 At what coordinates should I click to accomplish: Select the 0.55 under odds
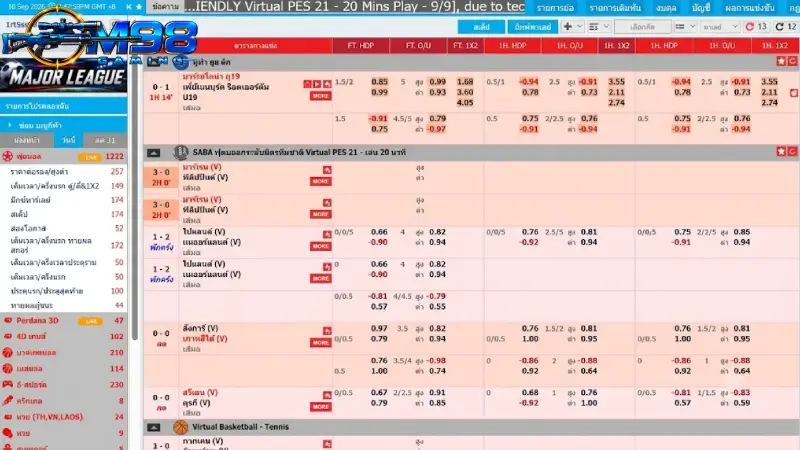[437, 307]
